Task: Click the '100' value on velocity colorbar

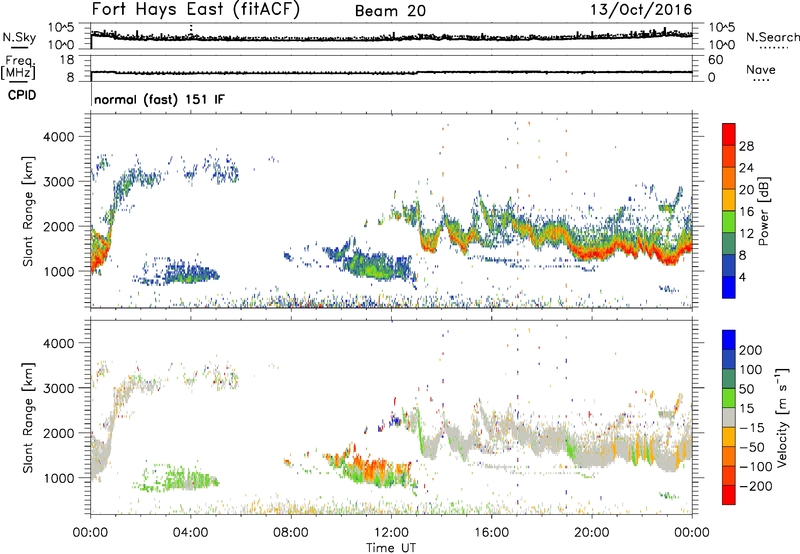Action: tap(751, 370)
